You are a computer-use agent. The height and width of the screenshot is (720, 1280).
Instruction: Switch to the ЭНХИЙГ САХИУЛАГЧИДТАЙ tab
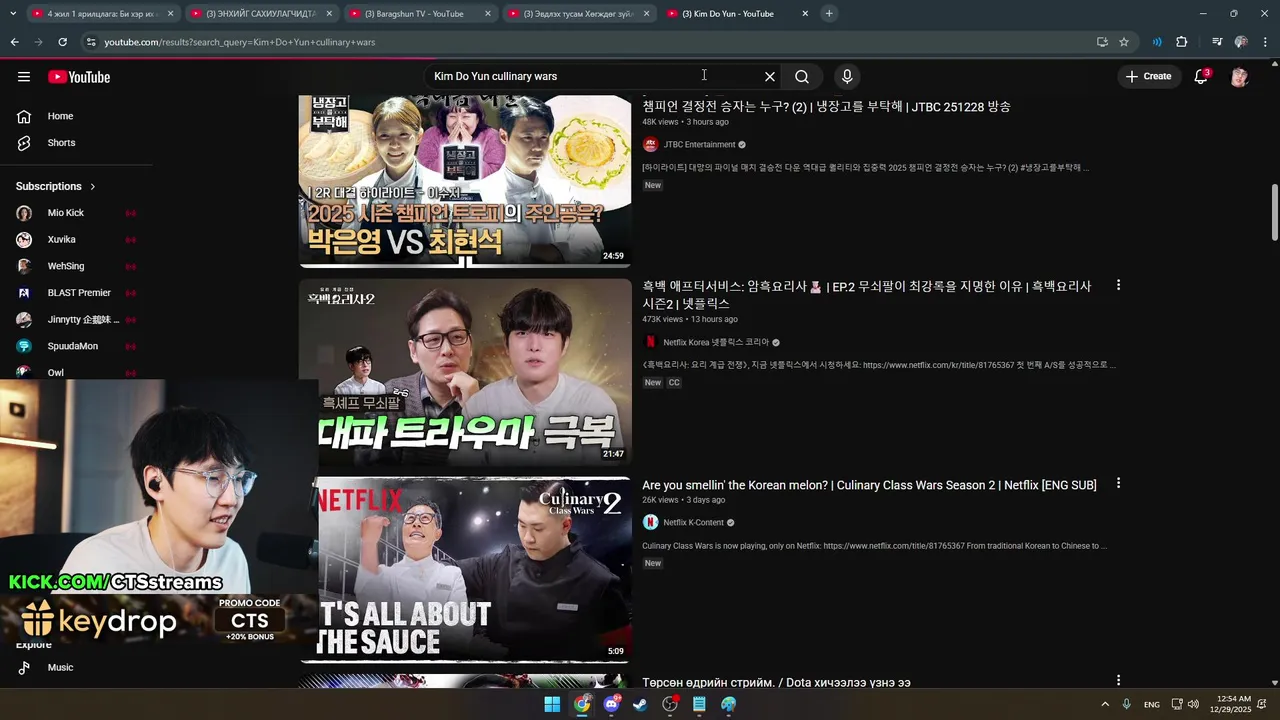[260, 14]
